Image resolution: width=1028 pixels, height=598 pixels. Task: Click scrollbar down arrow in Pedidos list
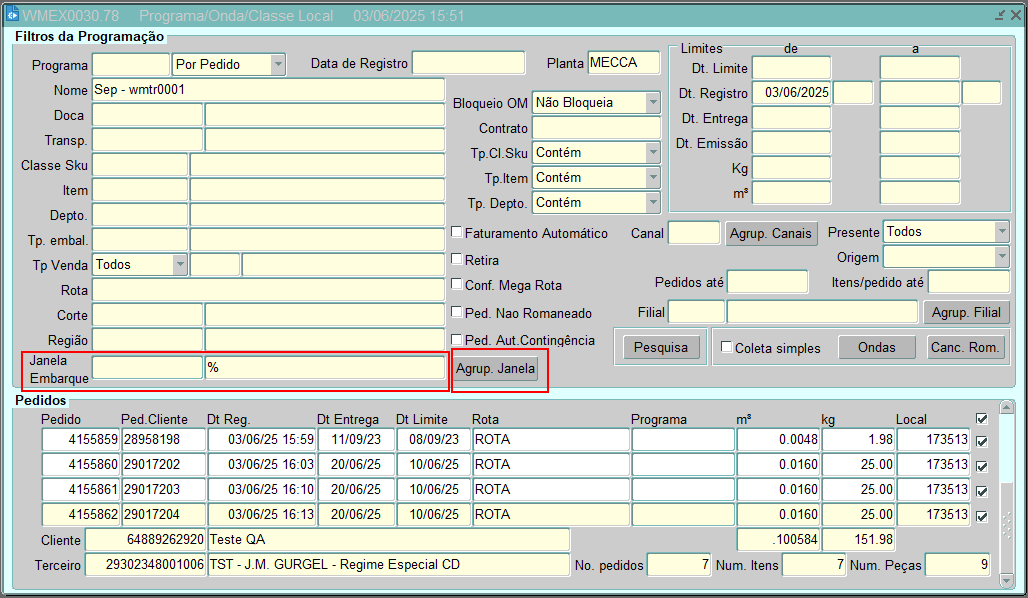(1006, 580)
